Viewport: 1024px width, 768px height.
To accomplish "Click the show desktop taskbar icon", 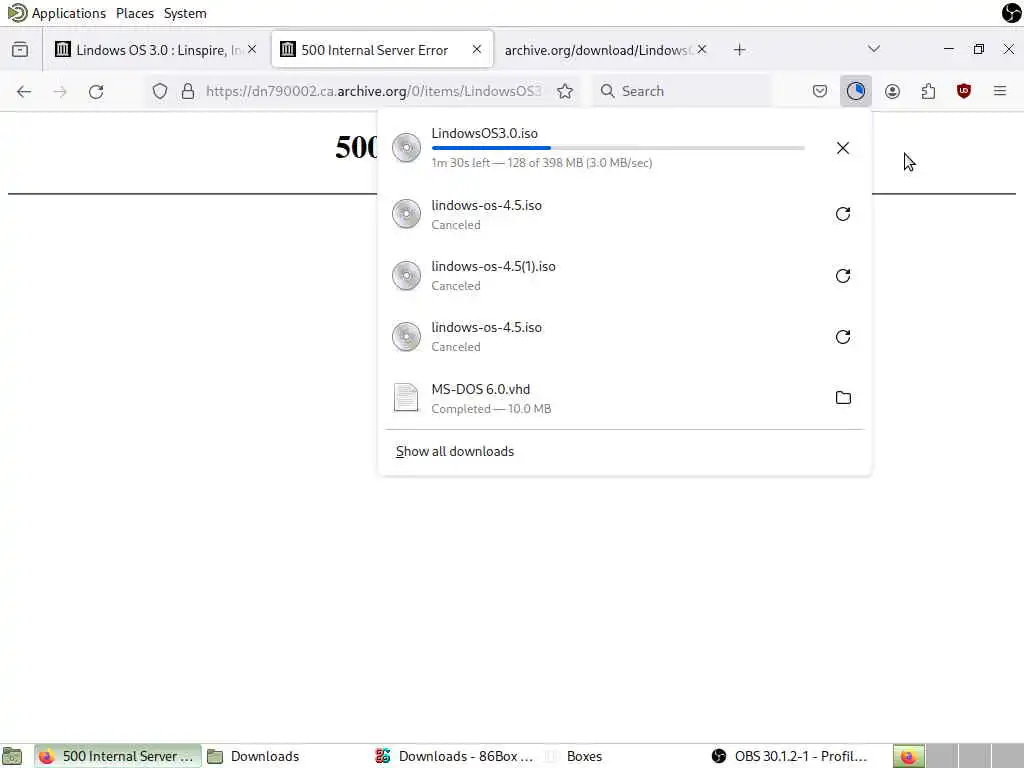I will pyautogui.click(x=12, y=756).
